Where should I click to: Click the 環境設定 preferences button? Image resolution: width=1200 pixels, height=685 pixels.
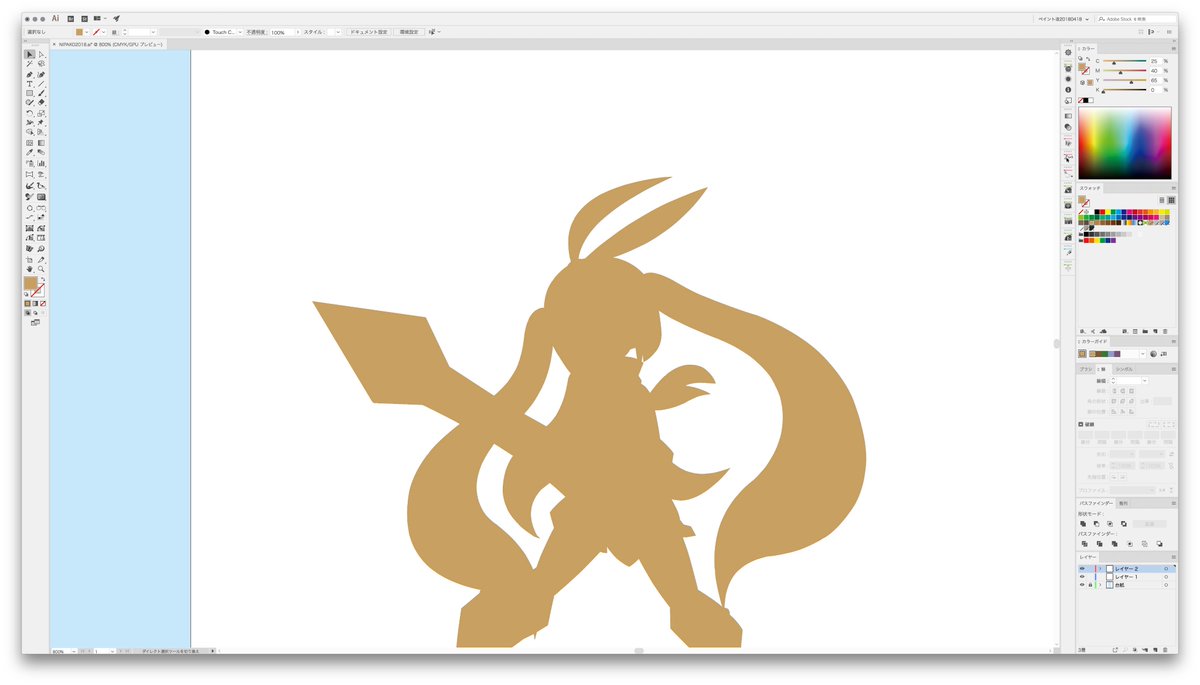pyautogui.click(x=409, y=32)
